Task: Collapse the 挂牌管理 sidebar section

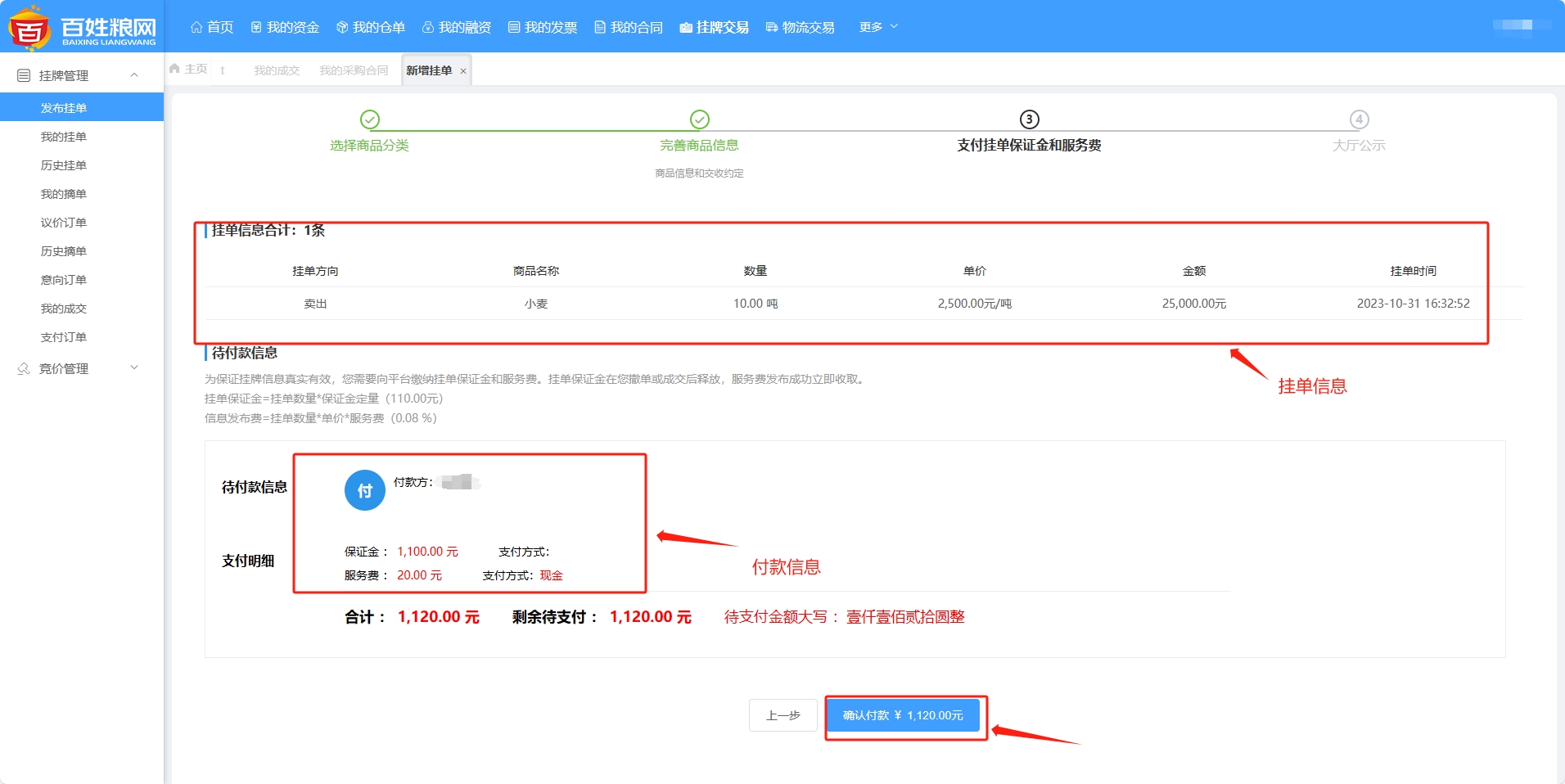Action: [134, 75]
